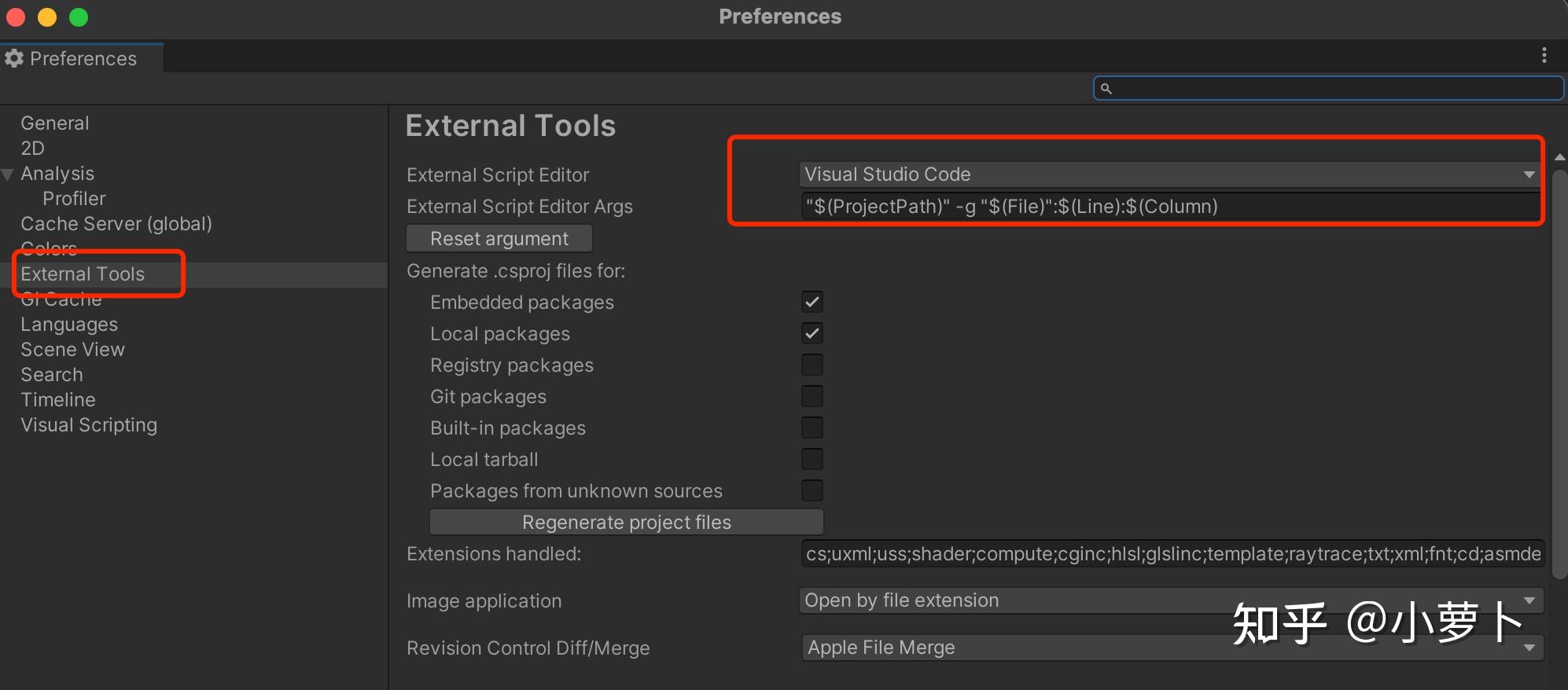The image size is (1568, 690).
Task: Click Regenerate project files button
Action: 626,523
